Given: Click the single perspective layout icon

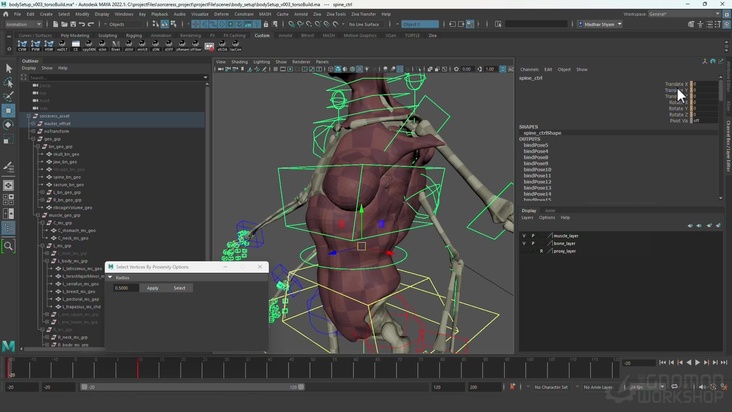Looking at the screenshot, I should tap(8, 186).
